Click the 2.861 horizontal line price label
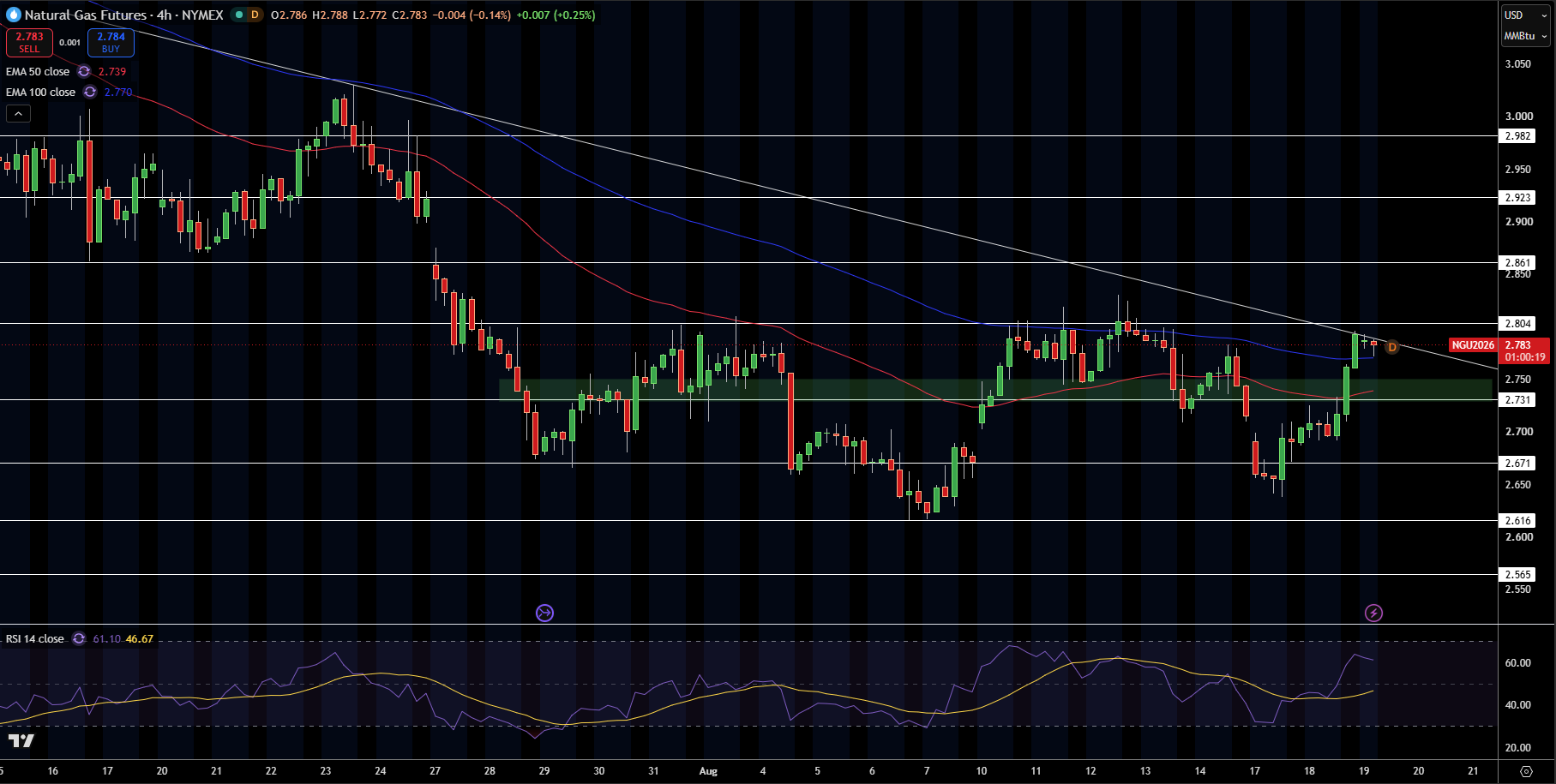1556x784 pixels. [x=1517, y=263]
